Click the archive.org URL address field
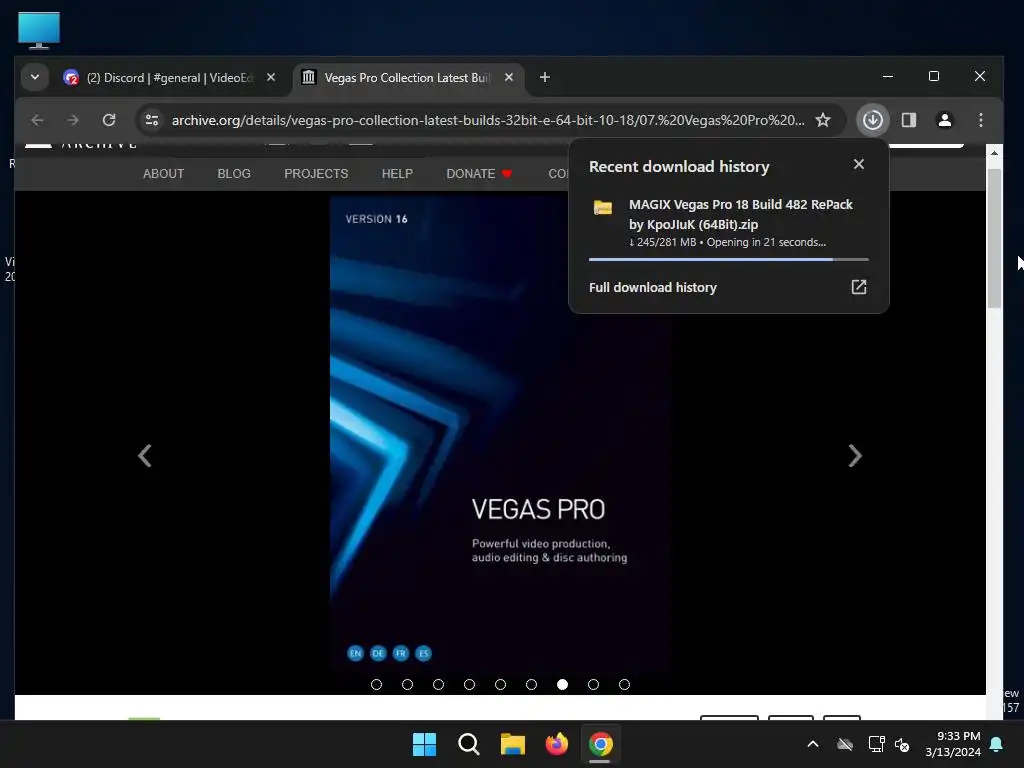The image size is (1024, 768). click(487, 120)
